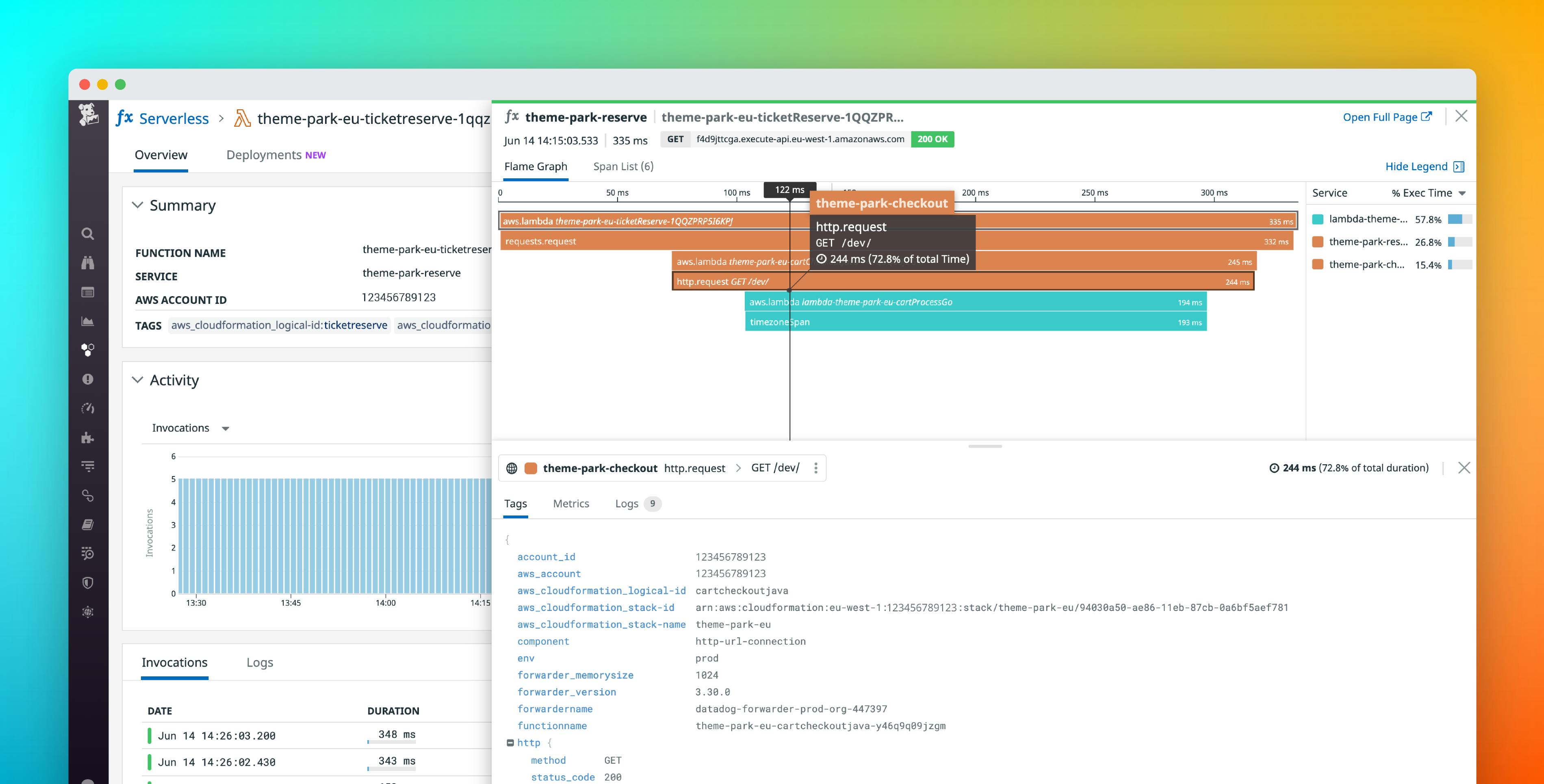Collapse the Summary section
The image size is (1544, 784).
click(139, 205)
